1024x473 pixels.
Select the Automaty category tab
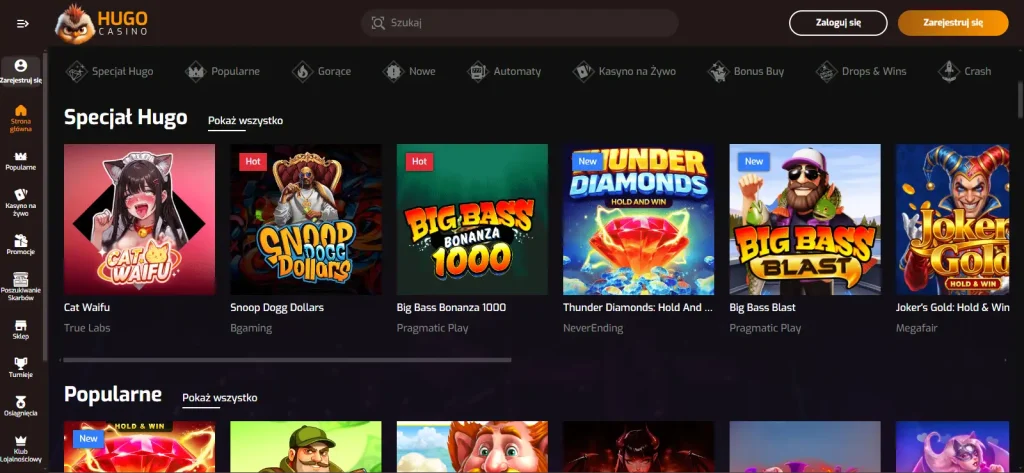pyautogui.click(x=517, y=72)
